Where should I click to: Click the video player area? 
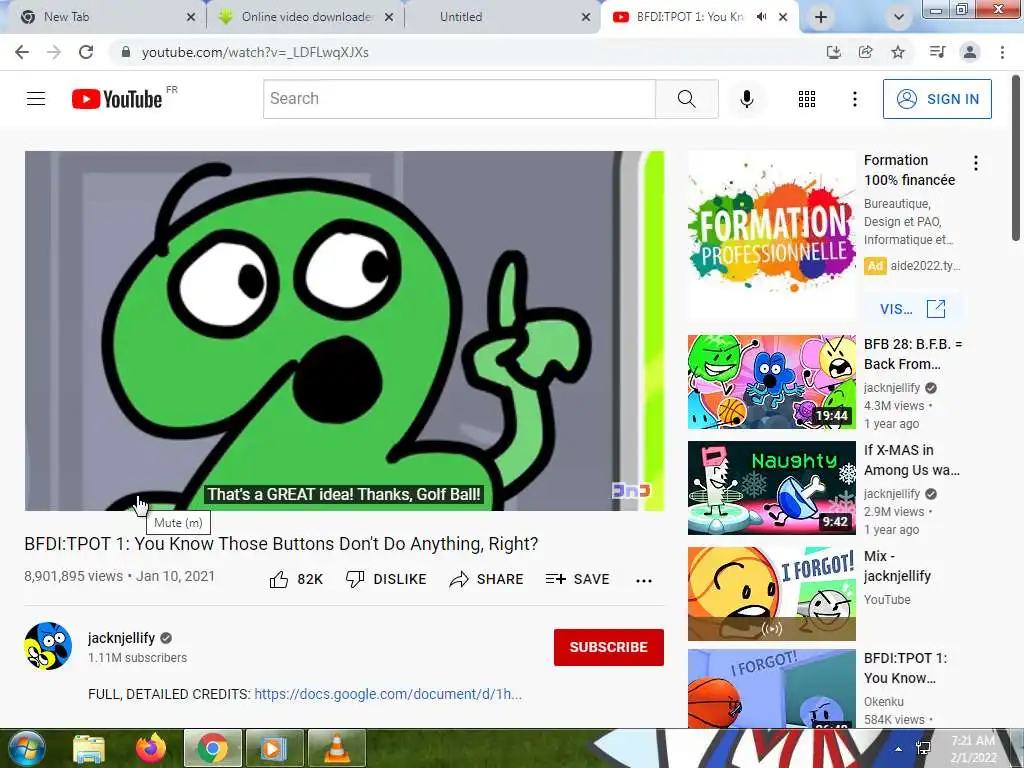tap(344, 330)
